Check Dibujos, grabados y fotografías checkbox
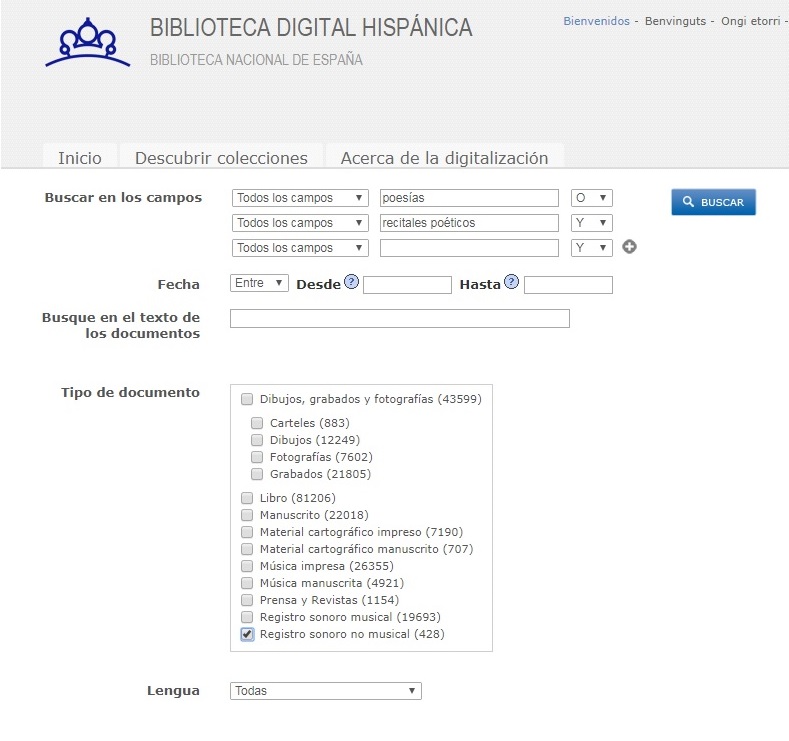This screenshot has width=789, height=741. tap(247, 399)
